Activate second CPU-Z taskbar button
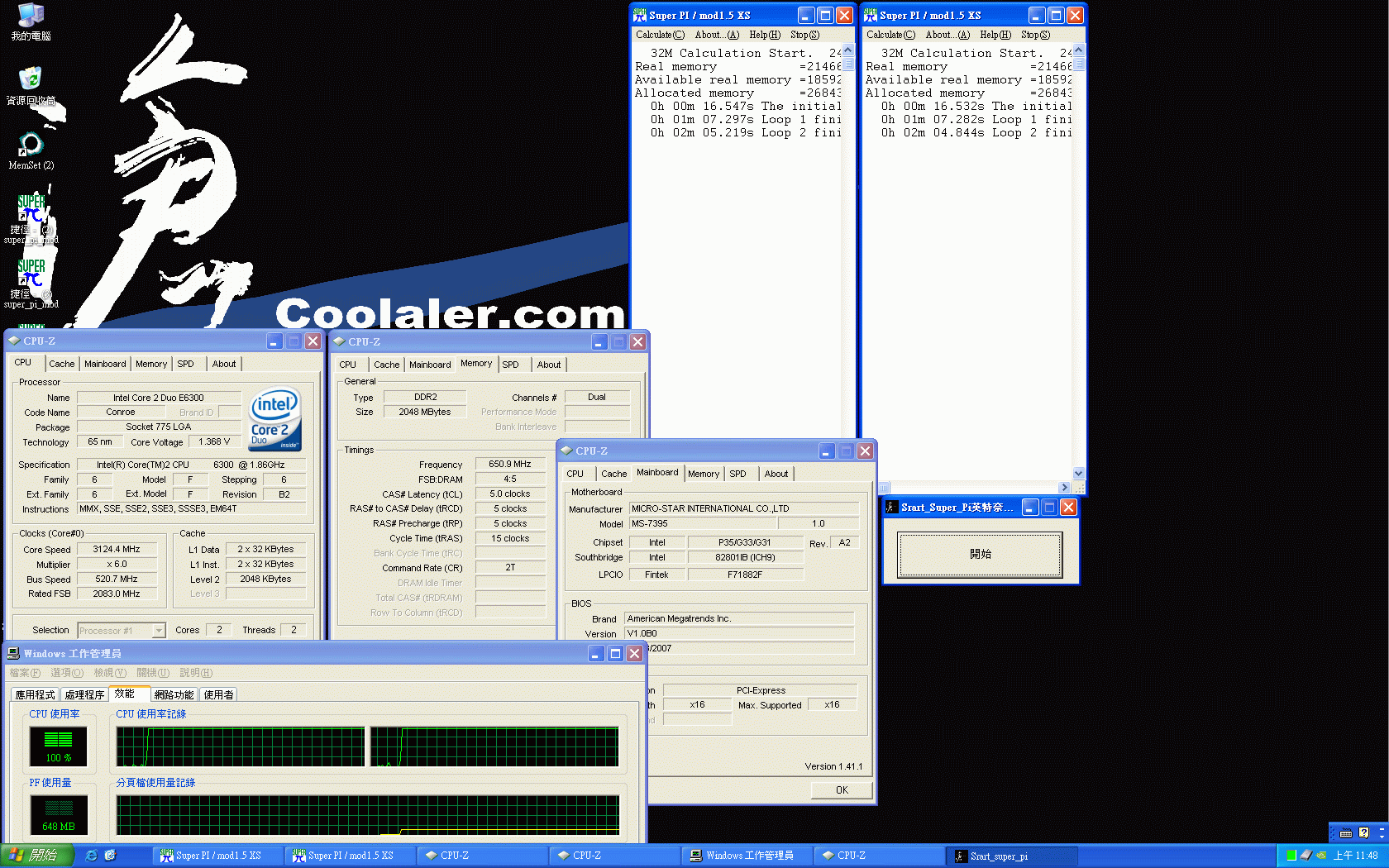1389x868 pixels. (x=615, y=856)
